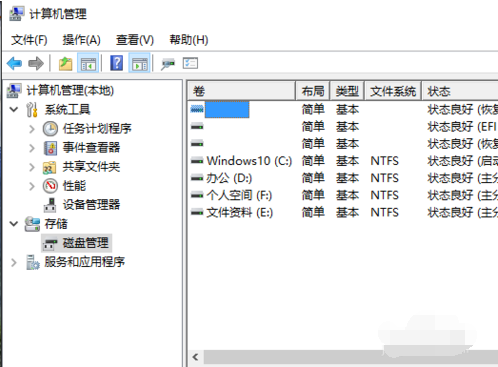
Task: Click the connect/refresh disk toolbar icon
Action: click(168, 63)
